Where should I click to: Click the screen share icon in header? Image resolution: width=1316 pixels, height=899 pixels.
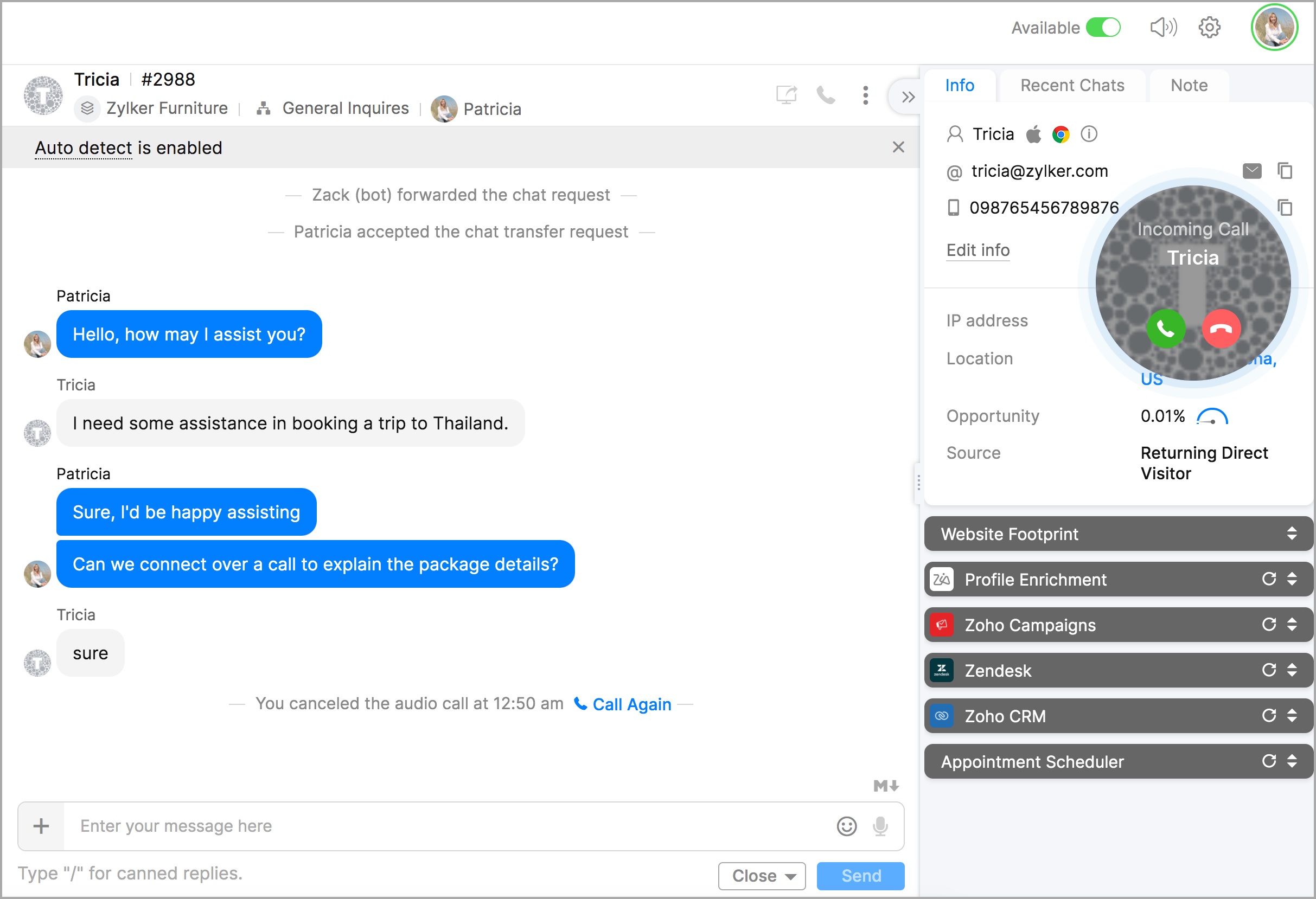click(x=786, y=95)
